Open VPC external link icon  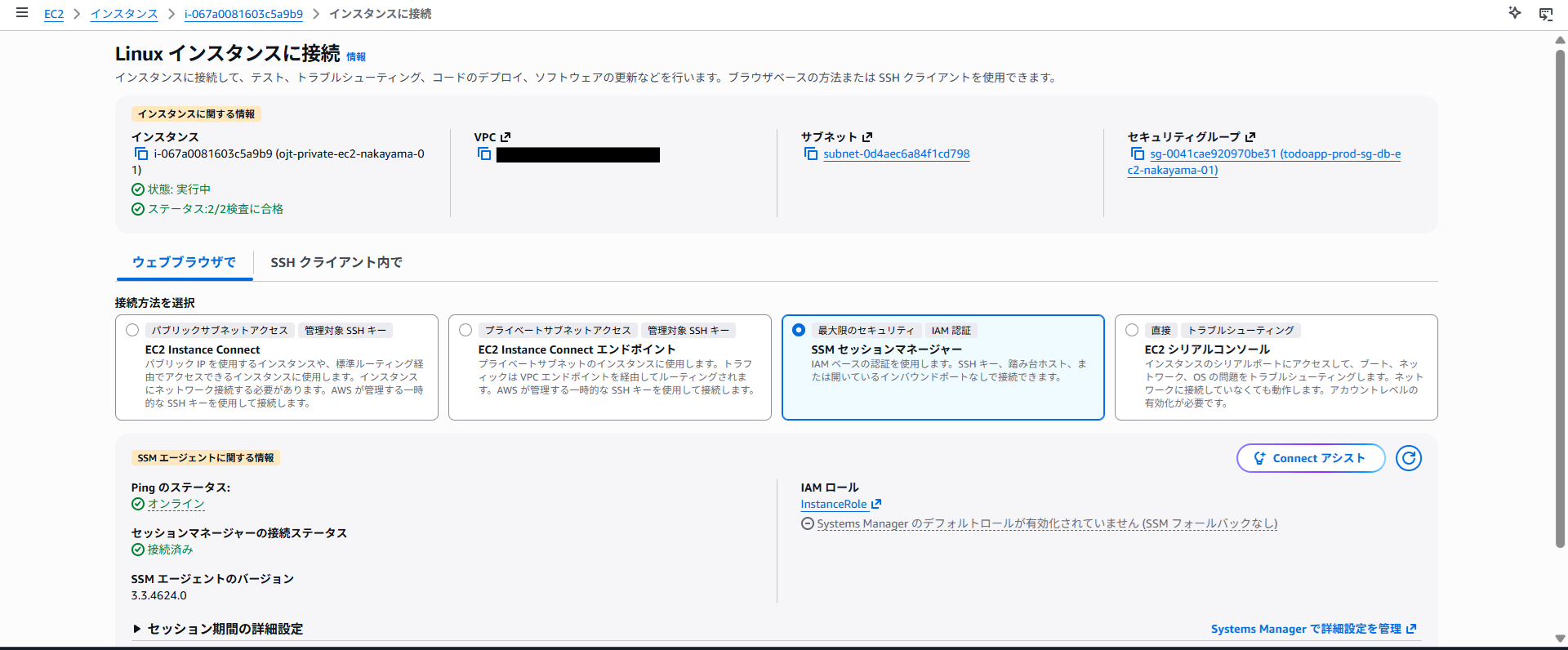(x=506, y=137)
